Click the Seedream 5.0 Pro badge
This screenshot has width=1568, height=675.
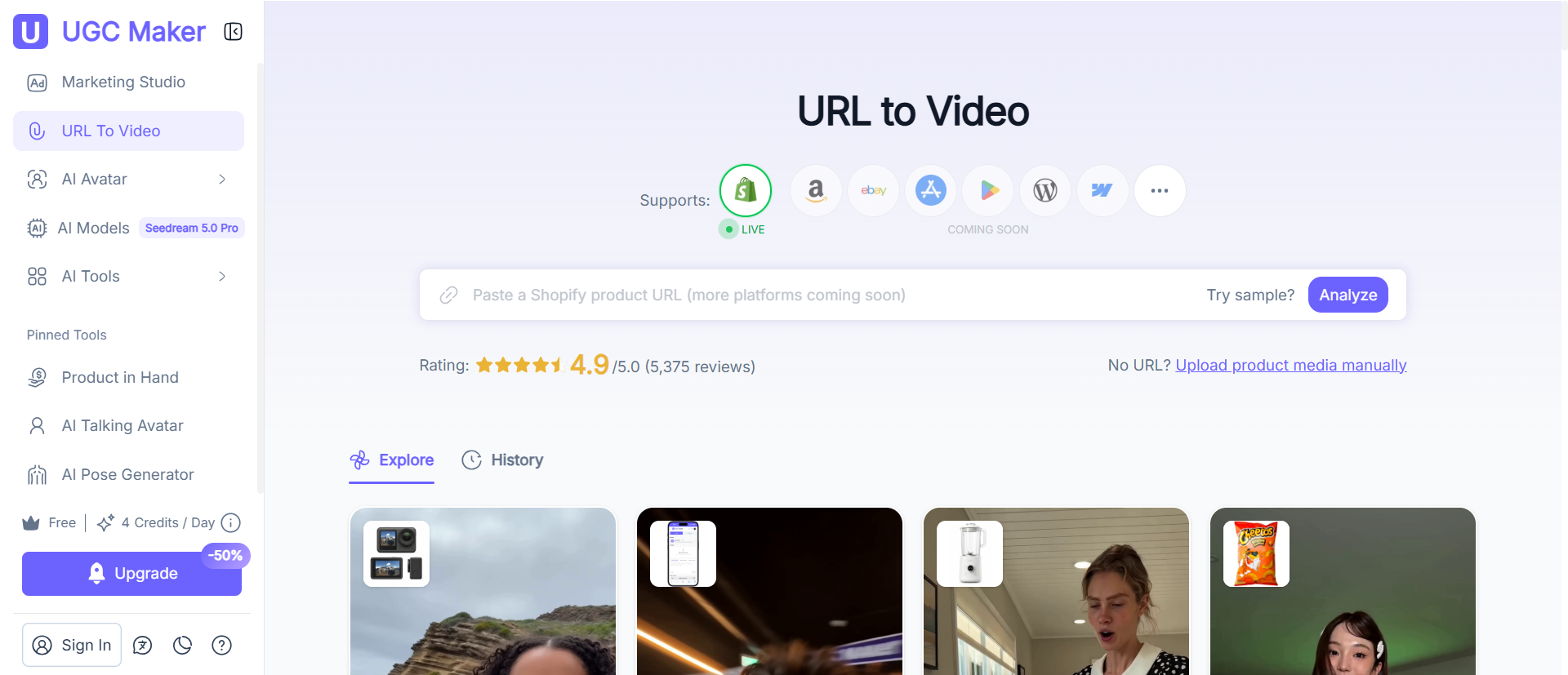coord(192,228)
